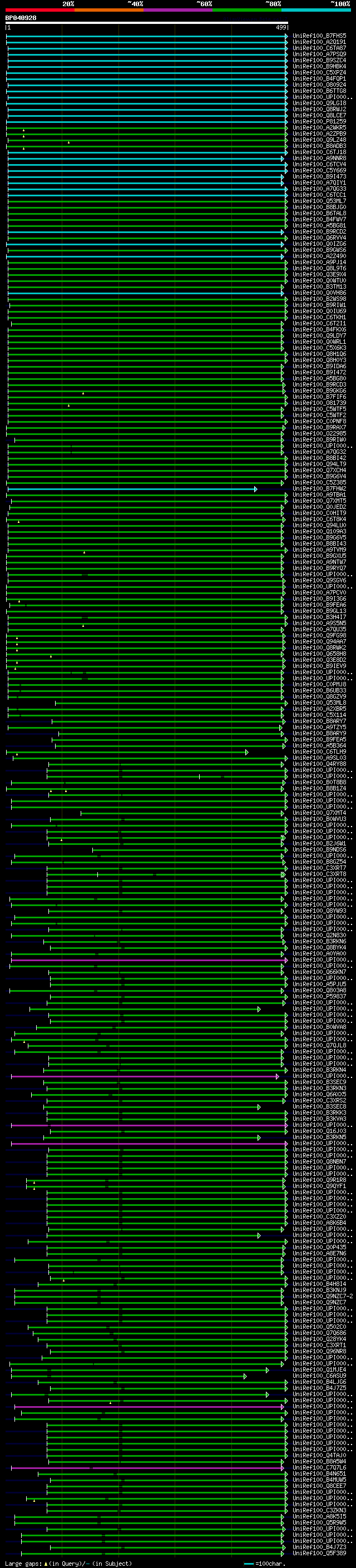This screenshot has height=1568, width=356.
Task: Select hit label UniRef100_Q3E9X4
Action: (x=319, y=275)
